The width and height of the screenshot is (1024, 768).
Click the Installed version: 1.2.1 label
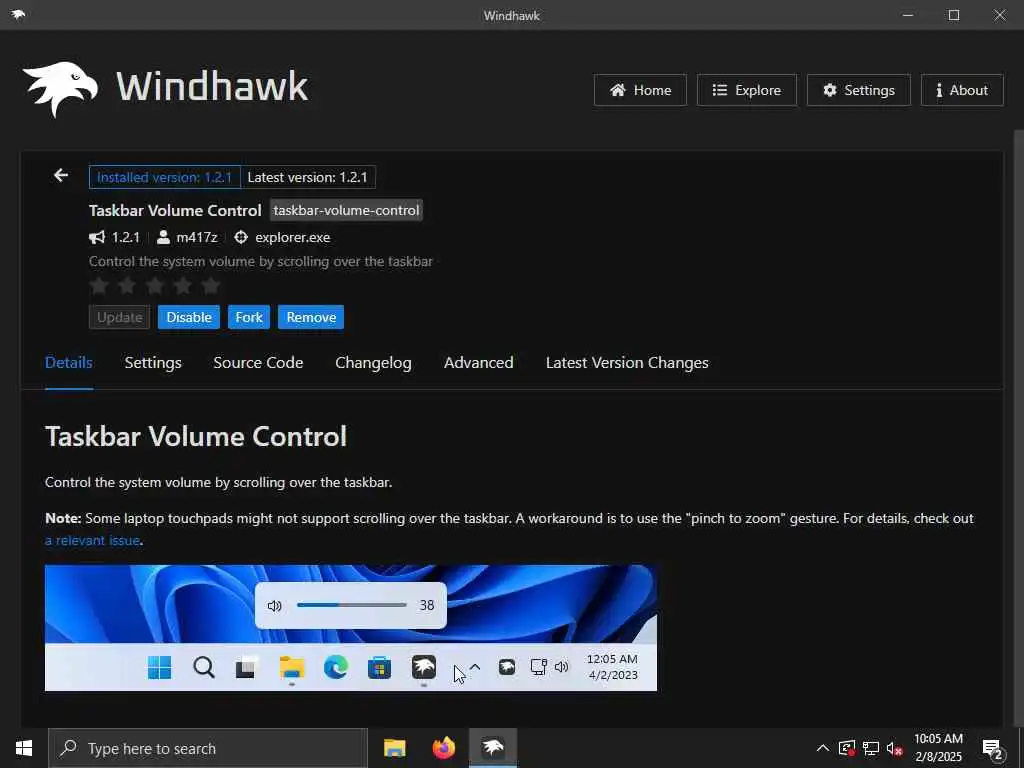coord(165,177)
